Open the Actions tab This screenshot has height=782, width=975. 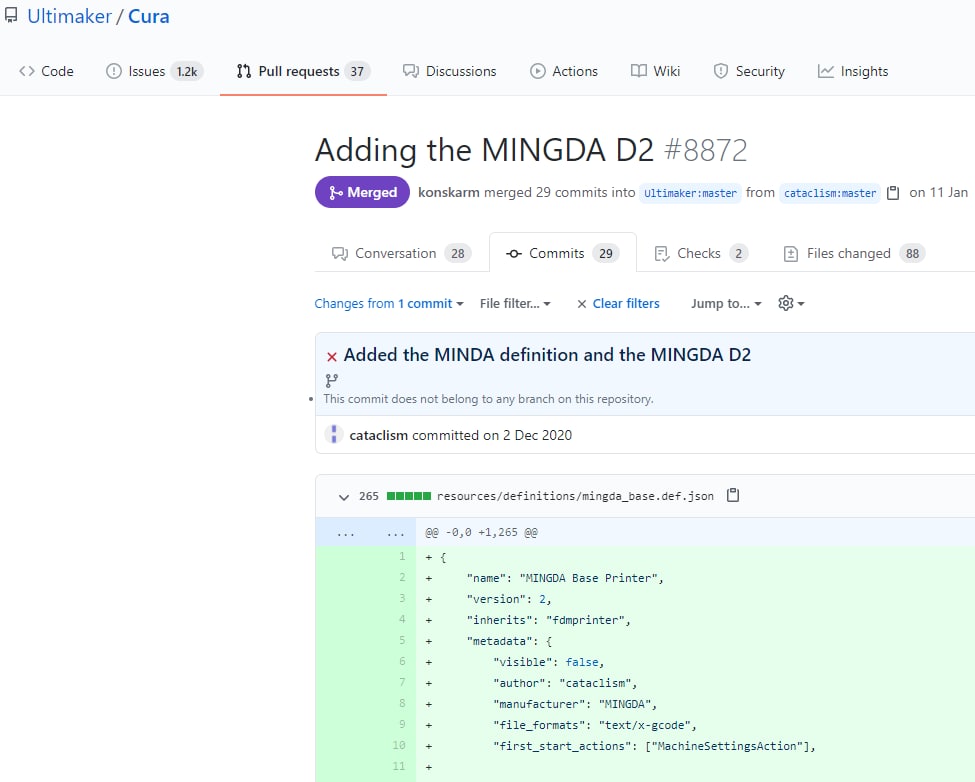[564, 71]
